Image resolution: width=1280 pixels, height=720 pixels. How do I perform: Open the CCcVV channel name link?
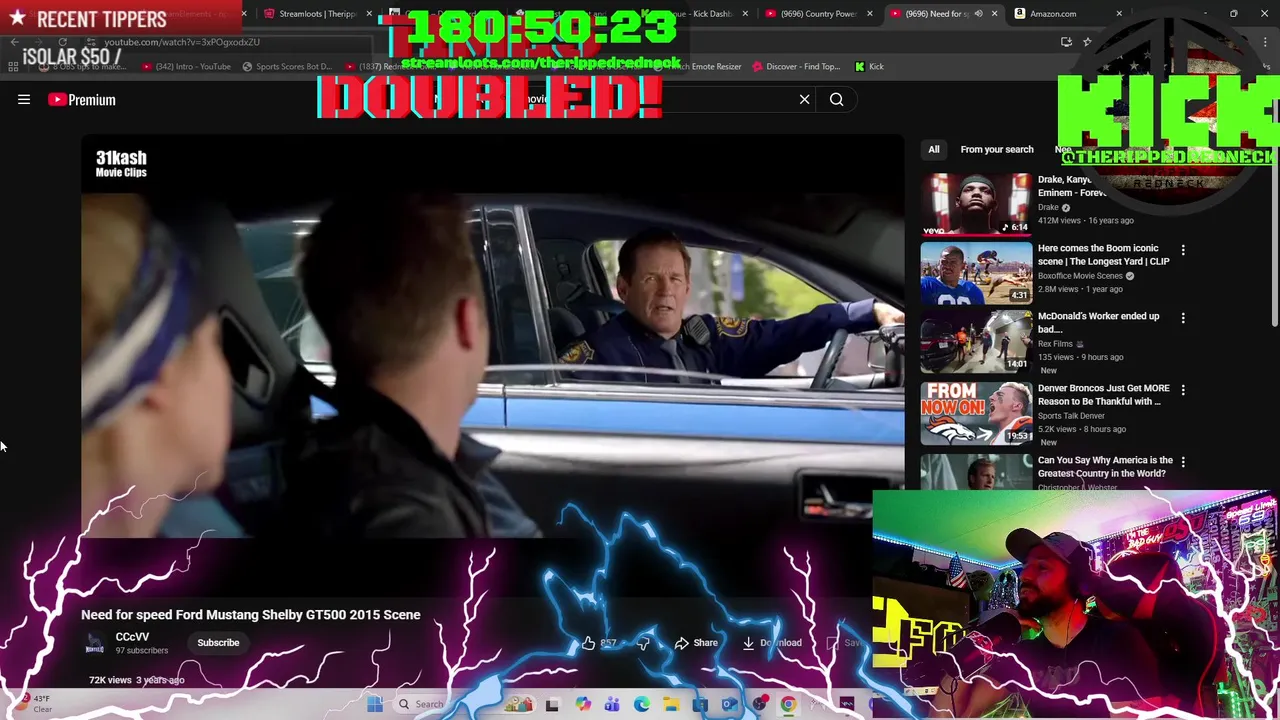pyautogui.click(x=132, y=637)
